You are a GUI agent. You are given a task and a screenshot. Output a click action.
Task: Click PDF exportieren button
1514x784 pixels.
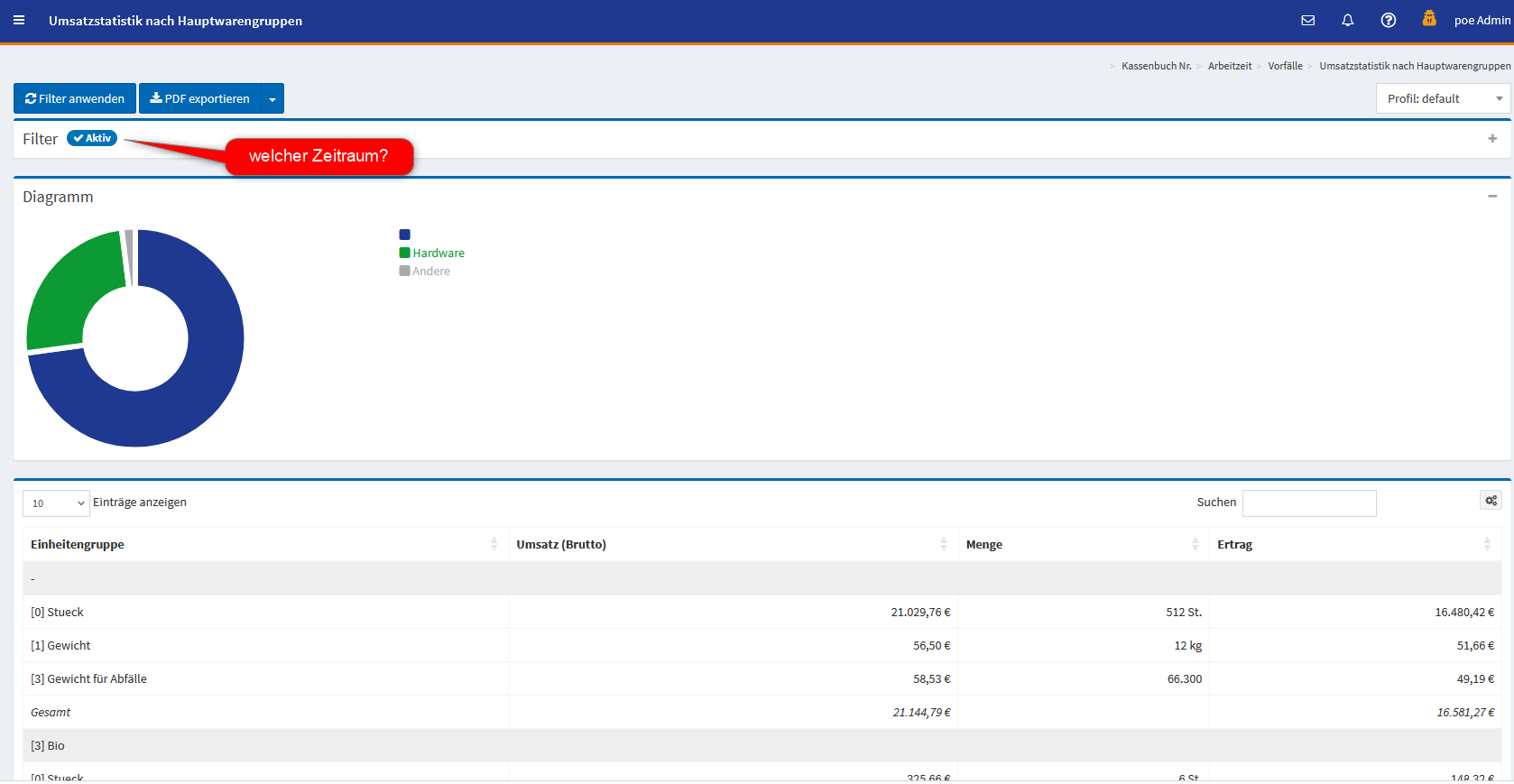tap(199, 99)
